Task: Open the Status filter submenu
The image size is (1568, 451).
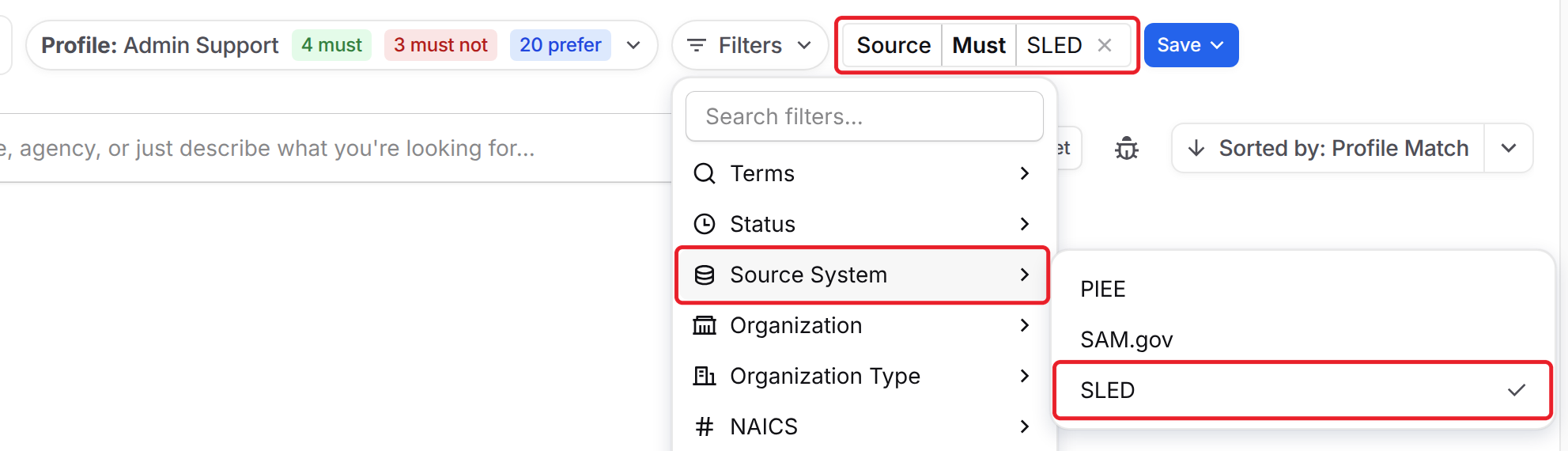Action: 863,224
